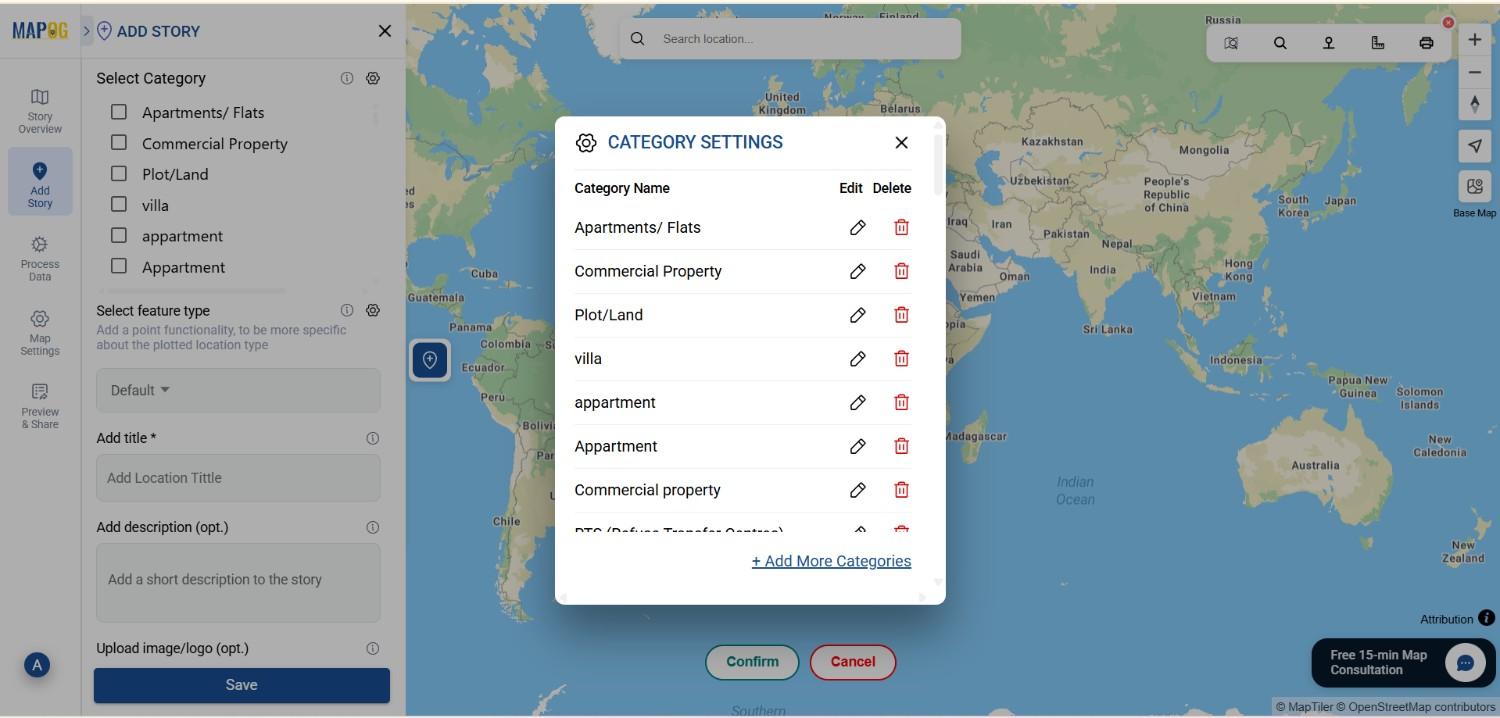
Task: Select the Story Overview panel icon
Action: click(x=39, y=105)
